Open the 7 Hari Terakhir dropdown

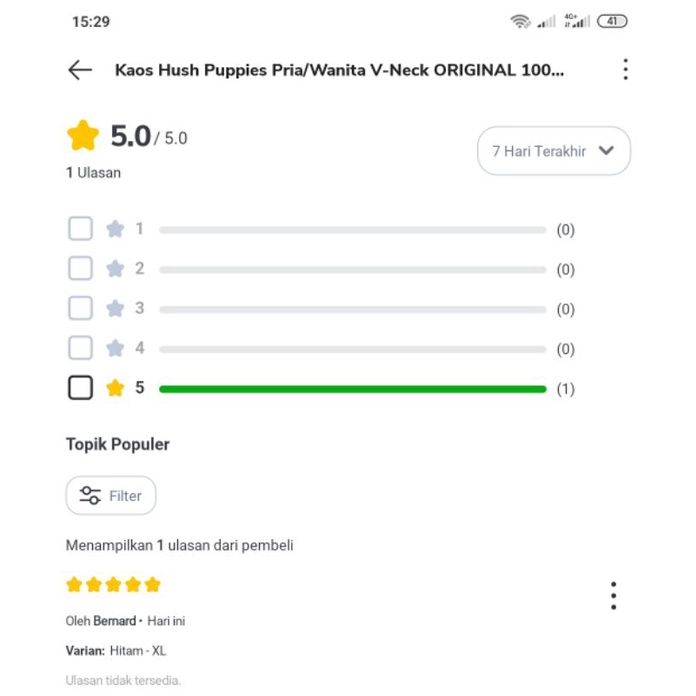[553, 151]
